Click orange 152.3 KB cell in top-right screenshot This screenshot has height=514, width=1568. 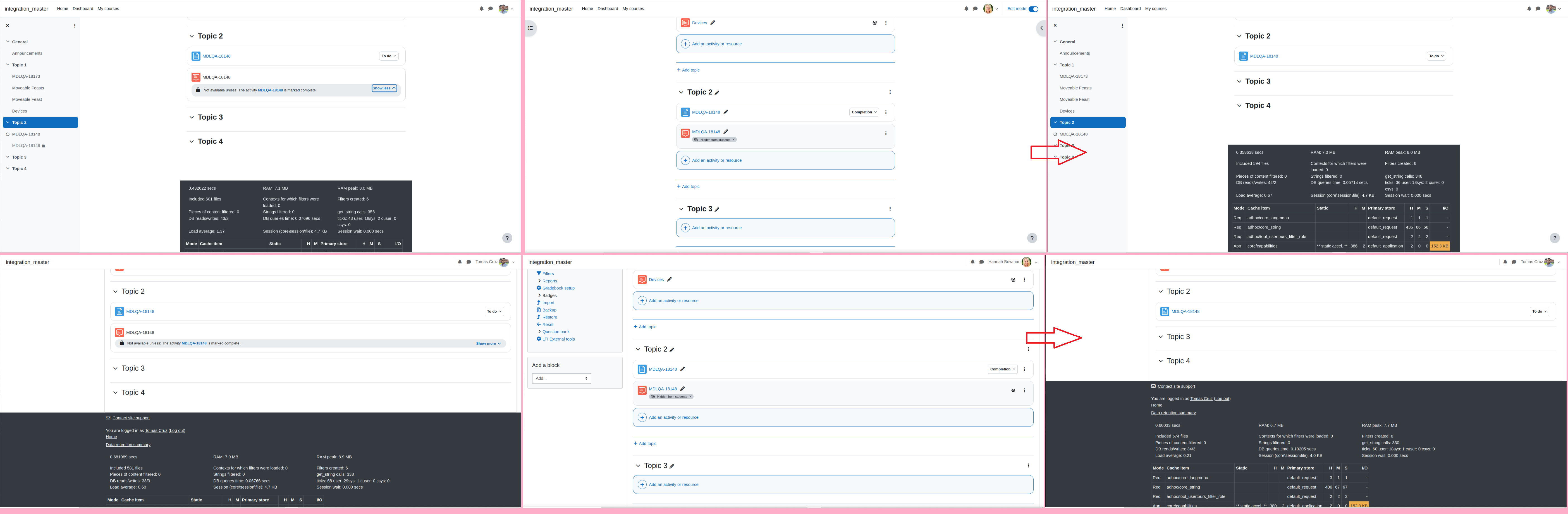(x=1440, y=246)
